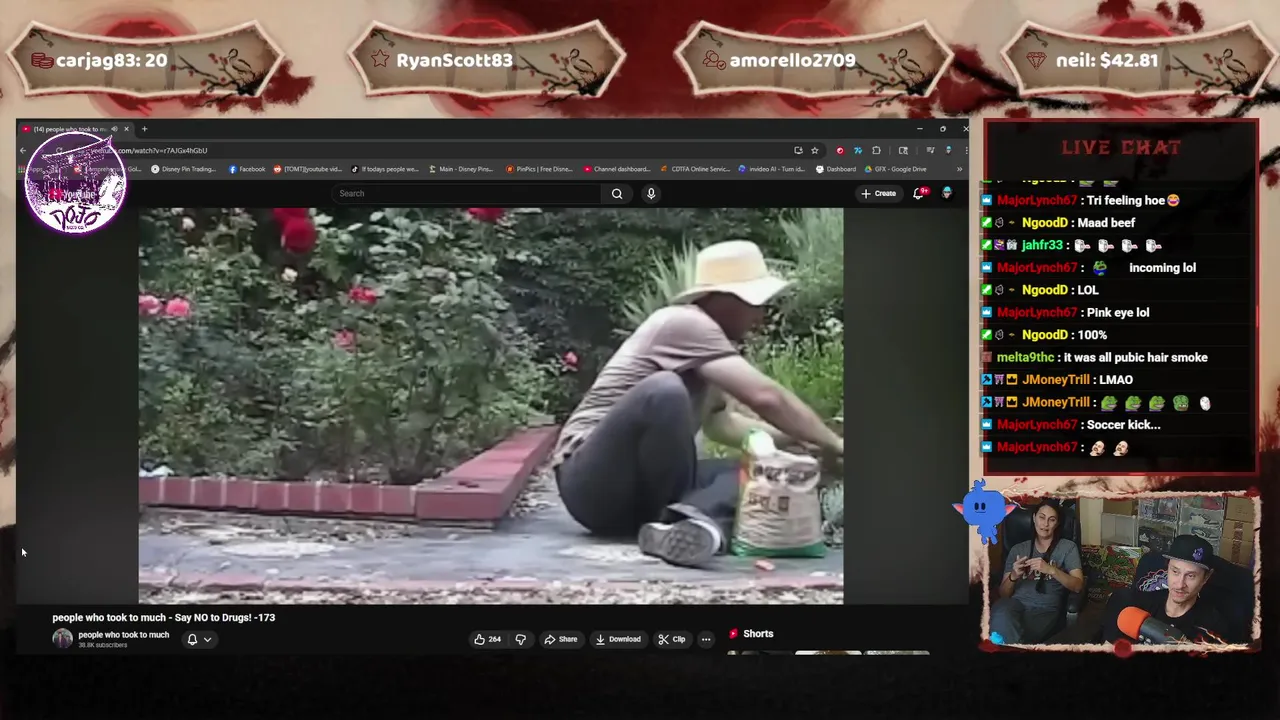Open the browser profile avatar icon
1280x720 pixels.
click(x=948, y=150)
